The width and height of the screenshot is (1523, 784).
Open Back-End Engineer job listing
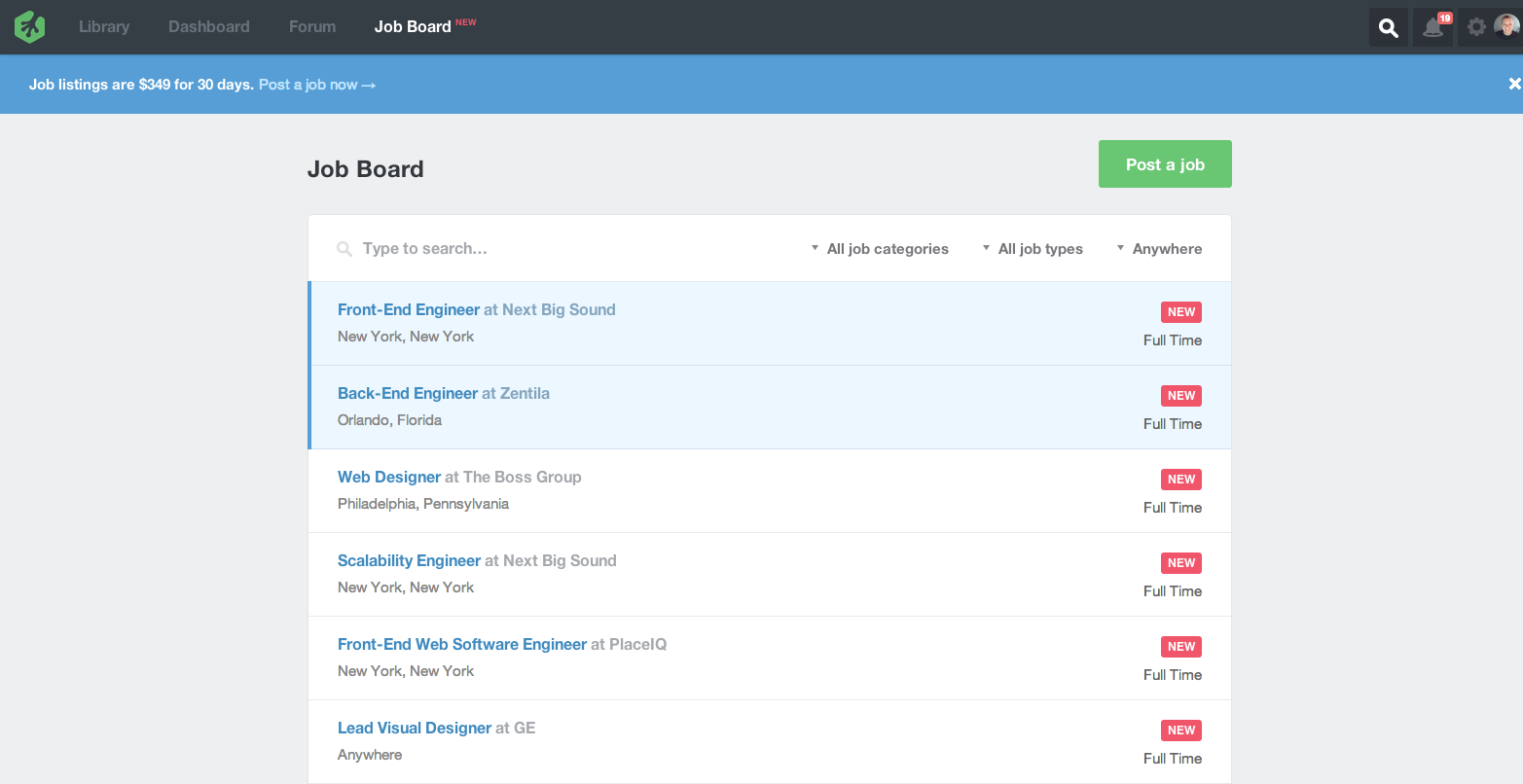click(408, 393)
